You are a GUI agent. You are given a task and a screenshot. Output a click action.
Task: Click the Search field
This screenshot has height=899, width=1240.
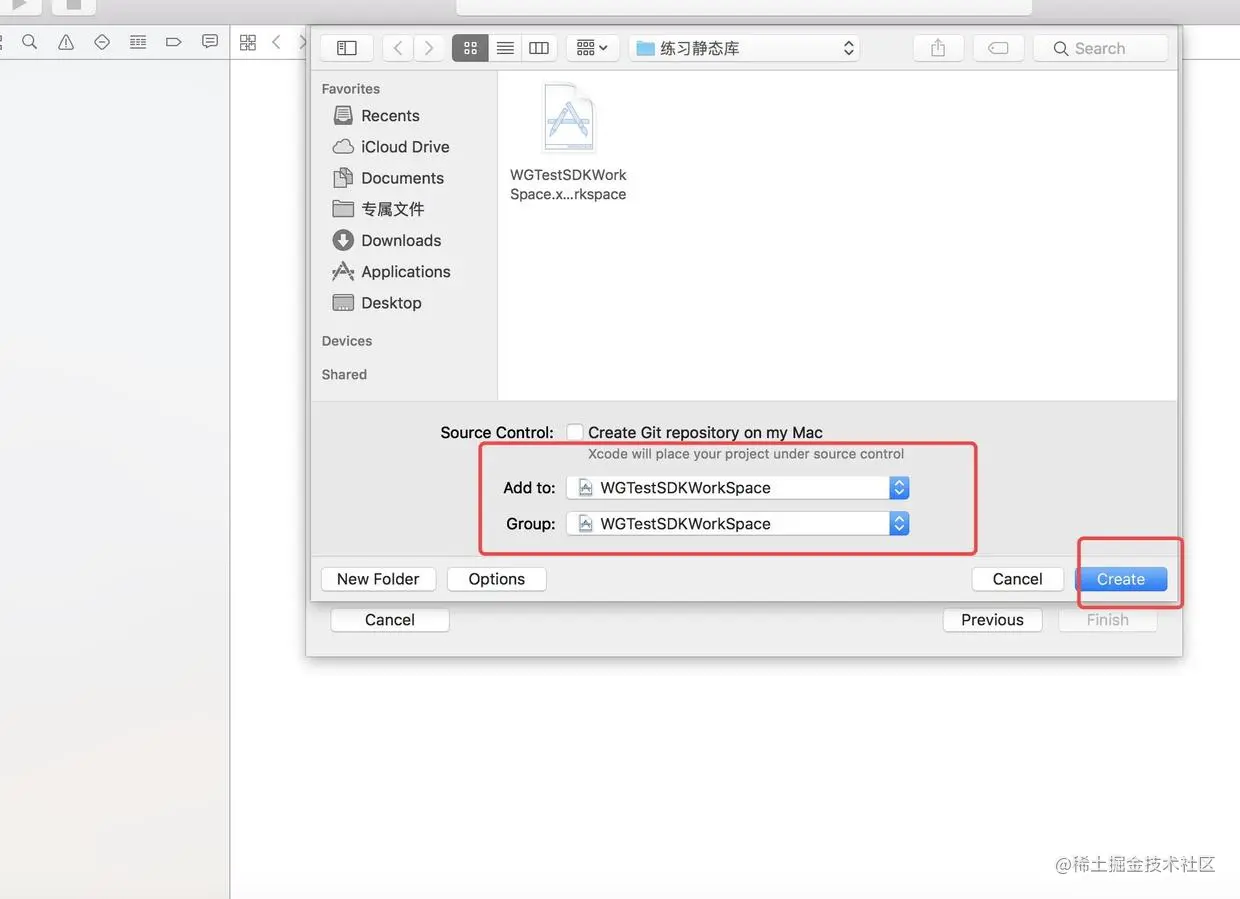pos(1100,48)
